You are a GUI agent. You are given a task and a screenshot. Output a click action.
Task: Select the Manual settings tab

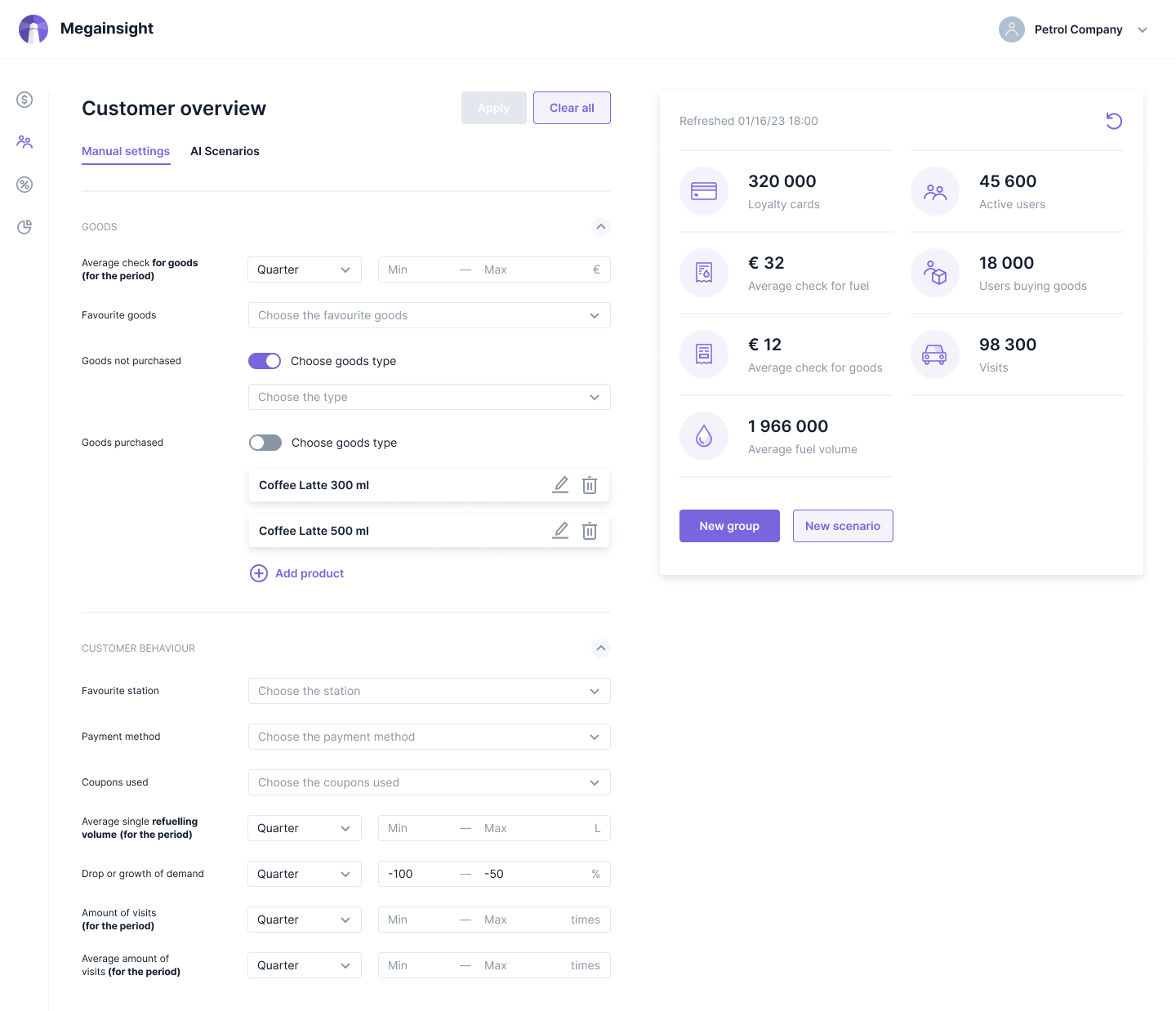tap(126, 151)
